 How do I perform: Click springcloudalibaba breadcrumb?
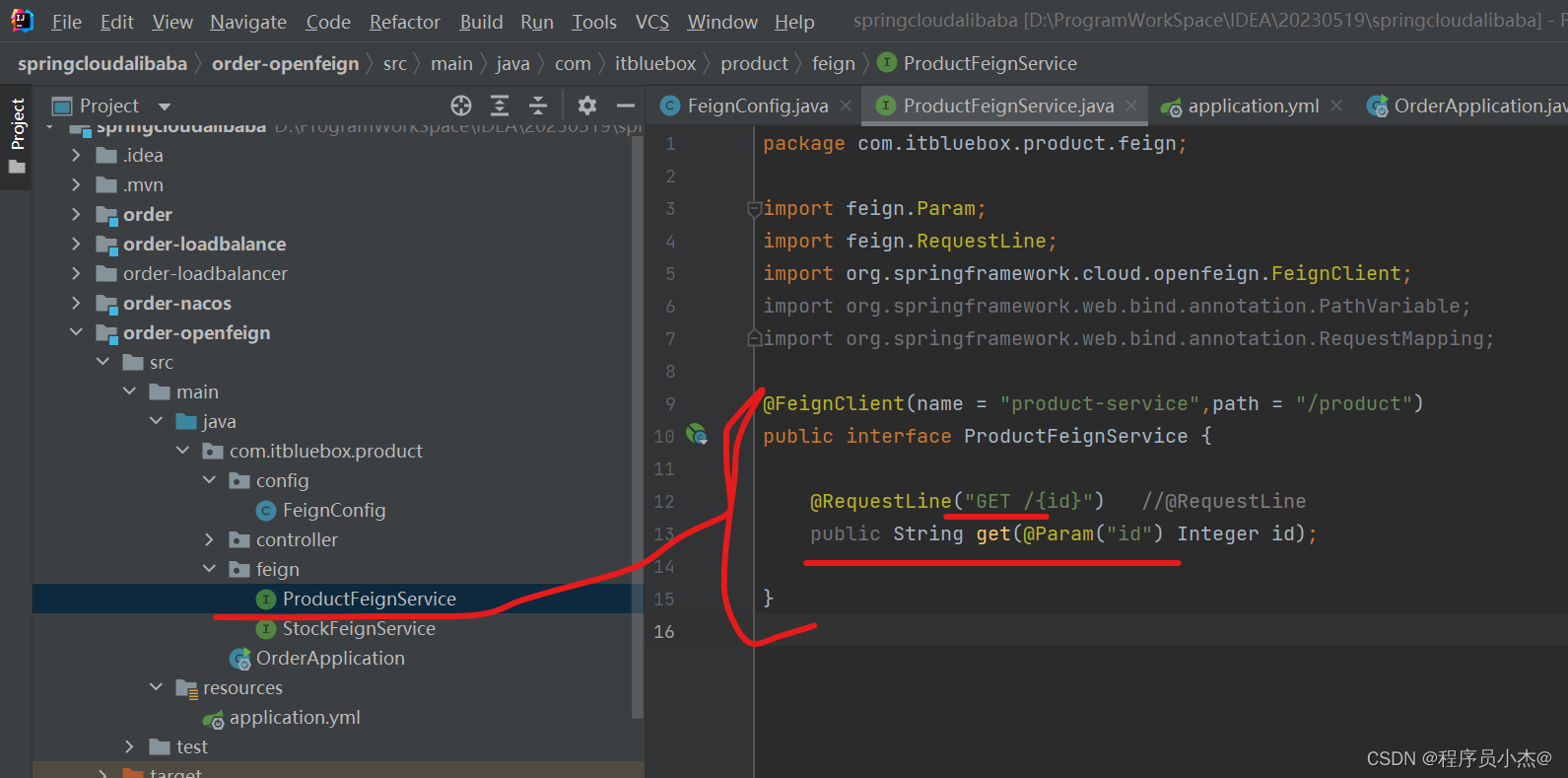102,63
